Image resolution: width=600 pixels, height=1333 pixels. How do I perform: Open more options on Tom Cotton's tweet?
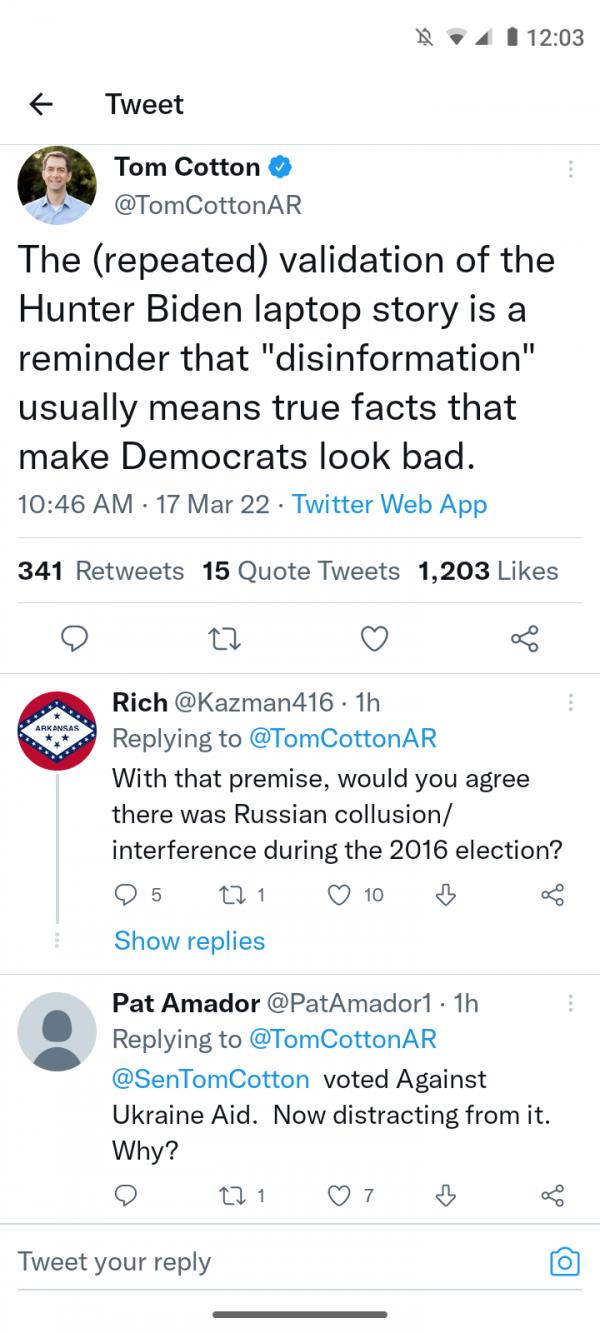571,169
